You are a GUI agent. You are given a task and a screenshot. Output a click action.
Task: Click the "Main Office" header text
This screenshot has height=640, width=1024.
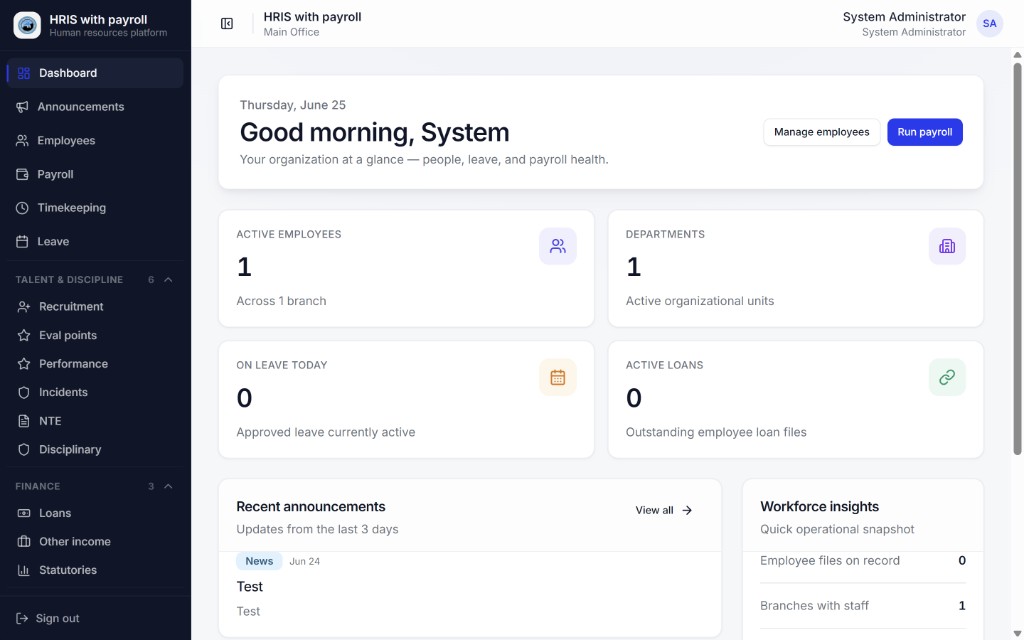291,32
